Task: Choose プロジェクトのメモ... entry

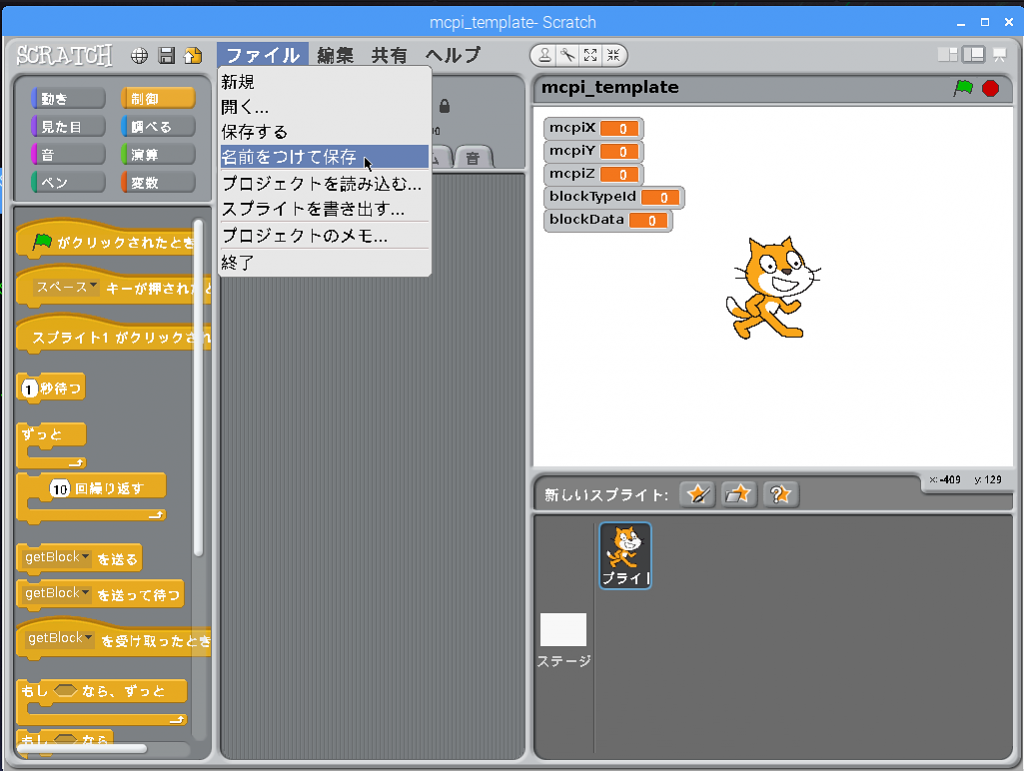Action: click(325, 236)
